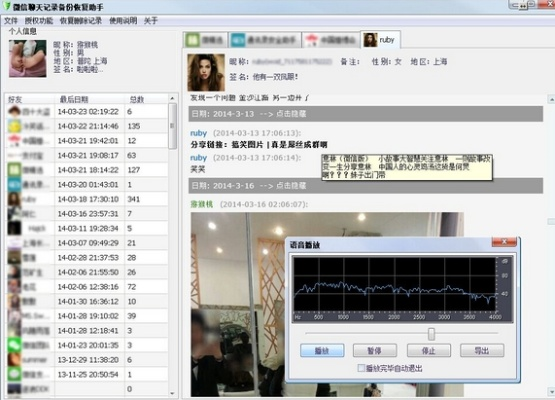Click the green WeChat avatar in the 14-01-23 20:01:35 row
The width and height of the screenshot is (555, 400).
[x=14, y=345]
